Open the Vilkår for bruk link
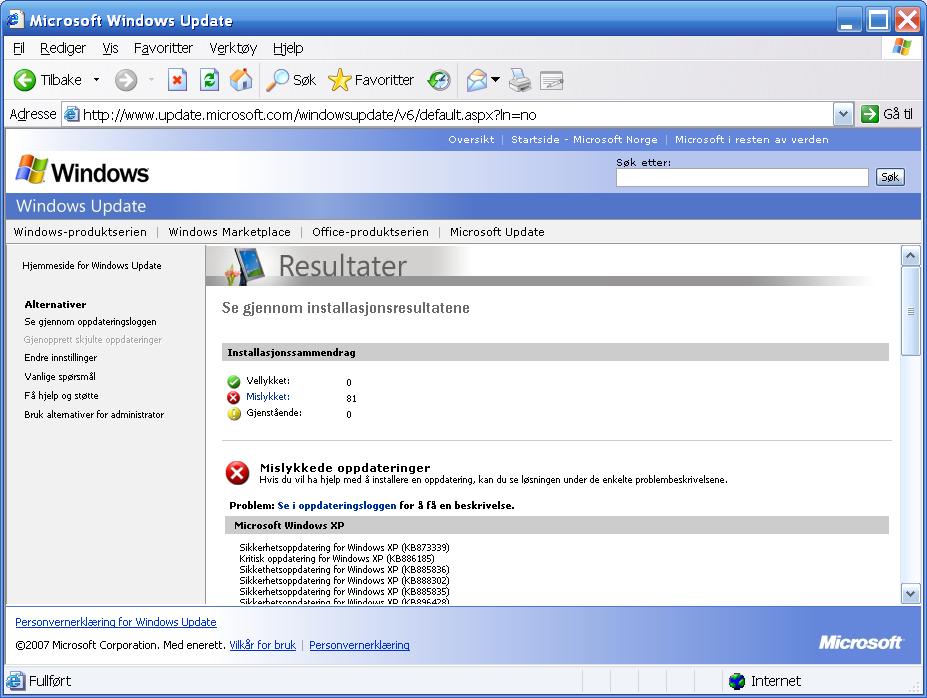 262,645
